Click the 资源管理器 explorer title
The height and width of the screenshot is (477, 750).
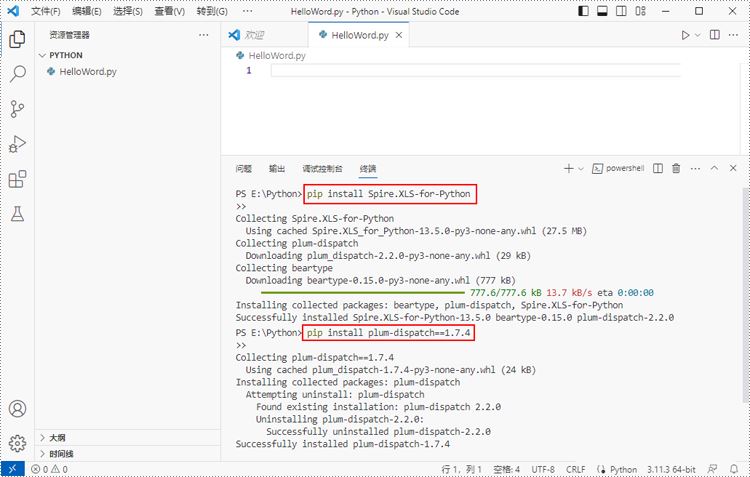[x=69, y=35]
